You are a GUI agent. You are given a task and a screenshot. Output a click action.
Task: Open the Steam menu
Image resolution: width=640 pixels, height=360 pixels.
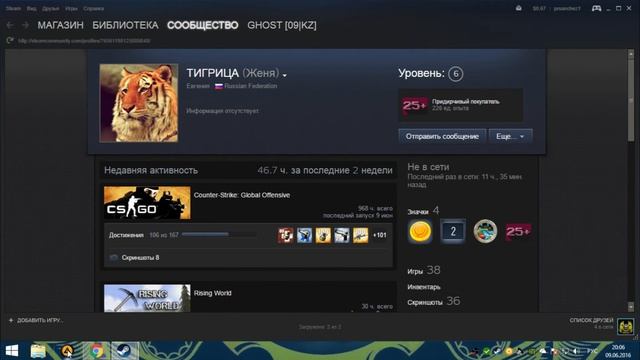coord(13,8)
